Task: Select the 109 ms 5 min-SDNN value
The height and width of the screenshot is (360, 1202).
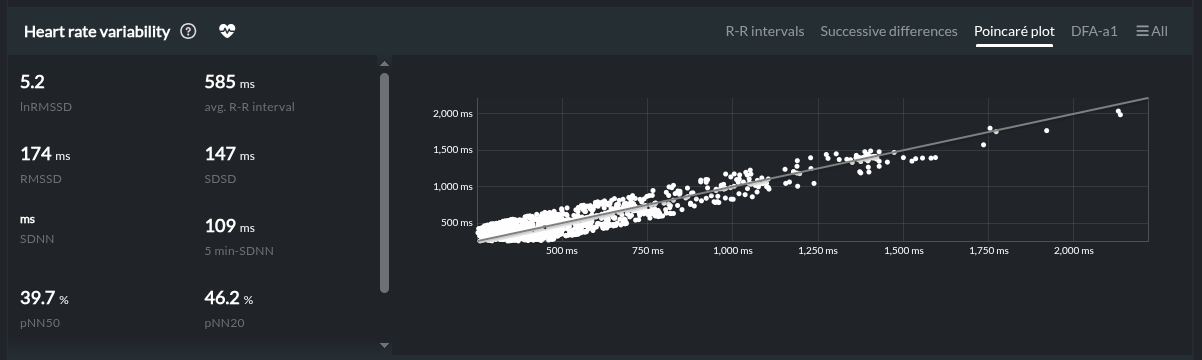Action: coord(229,226)
